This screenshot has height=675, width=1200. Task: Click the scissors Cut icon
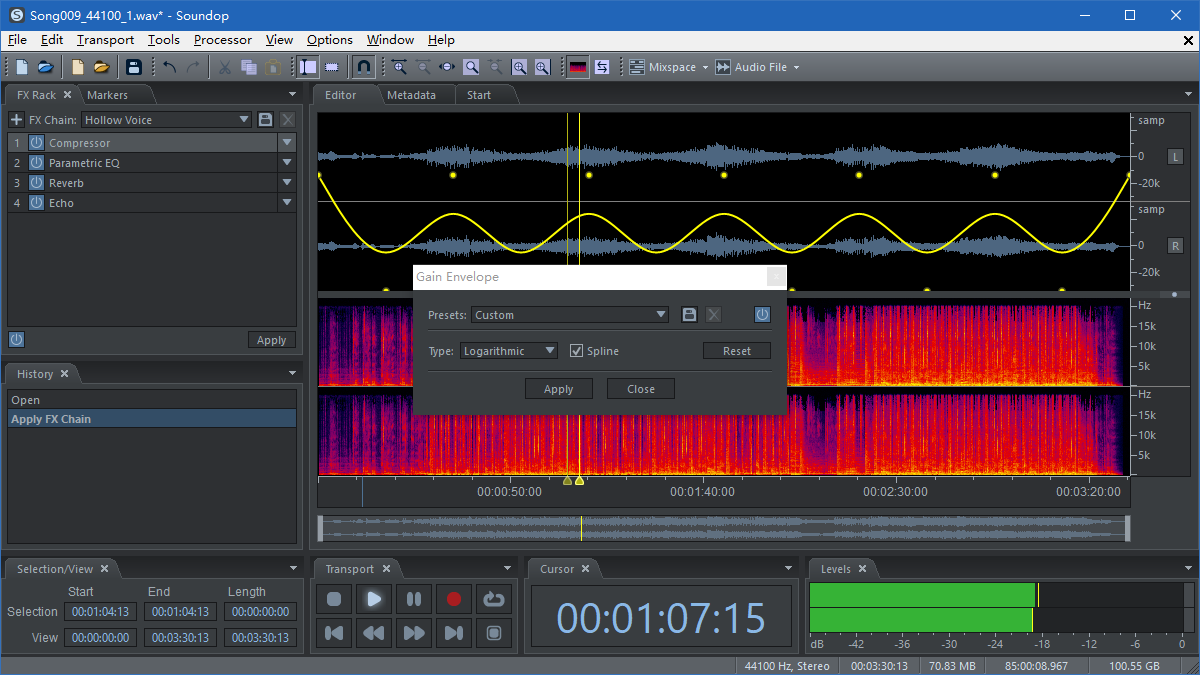(223, 66)
